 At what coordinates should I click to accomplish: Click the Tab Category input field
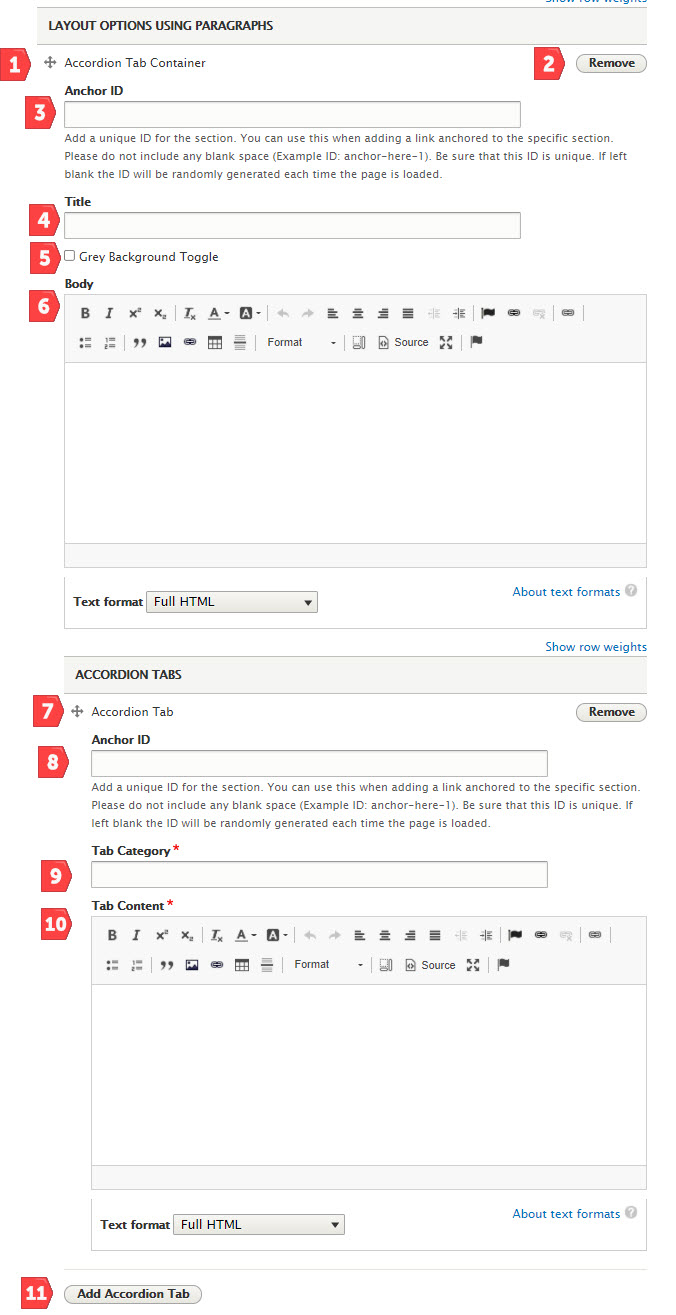(x=319, y=875)
